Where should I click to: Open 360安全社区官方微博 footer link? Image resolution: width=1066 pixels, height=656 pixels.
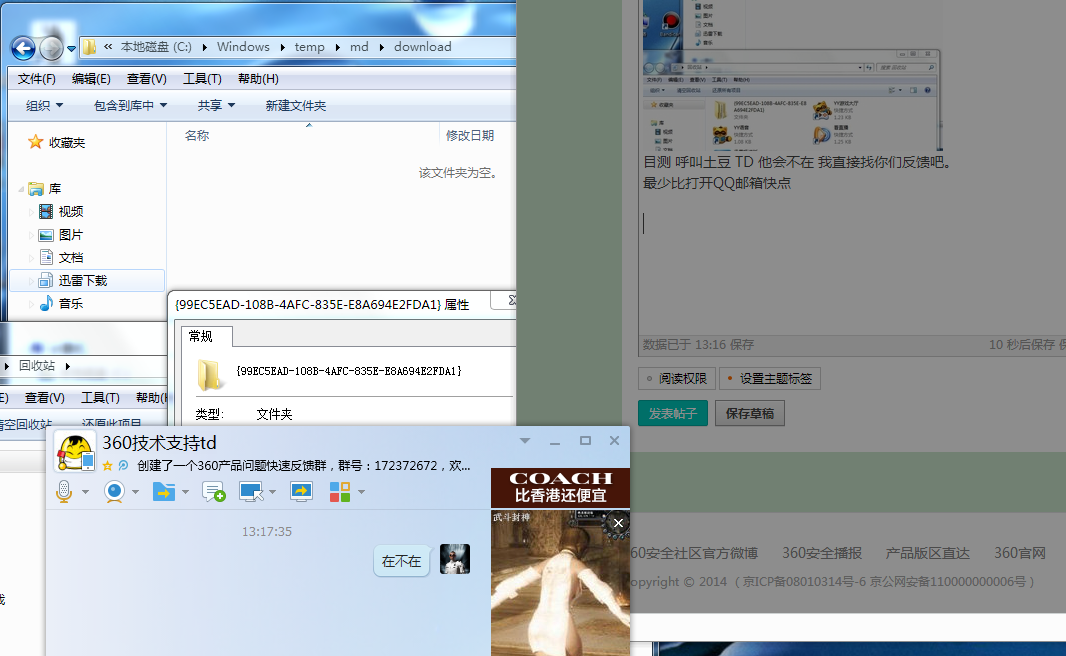694,553
